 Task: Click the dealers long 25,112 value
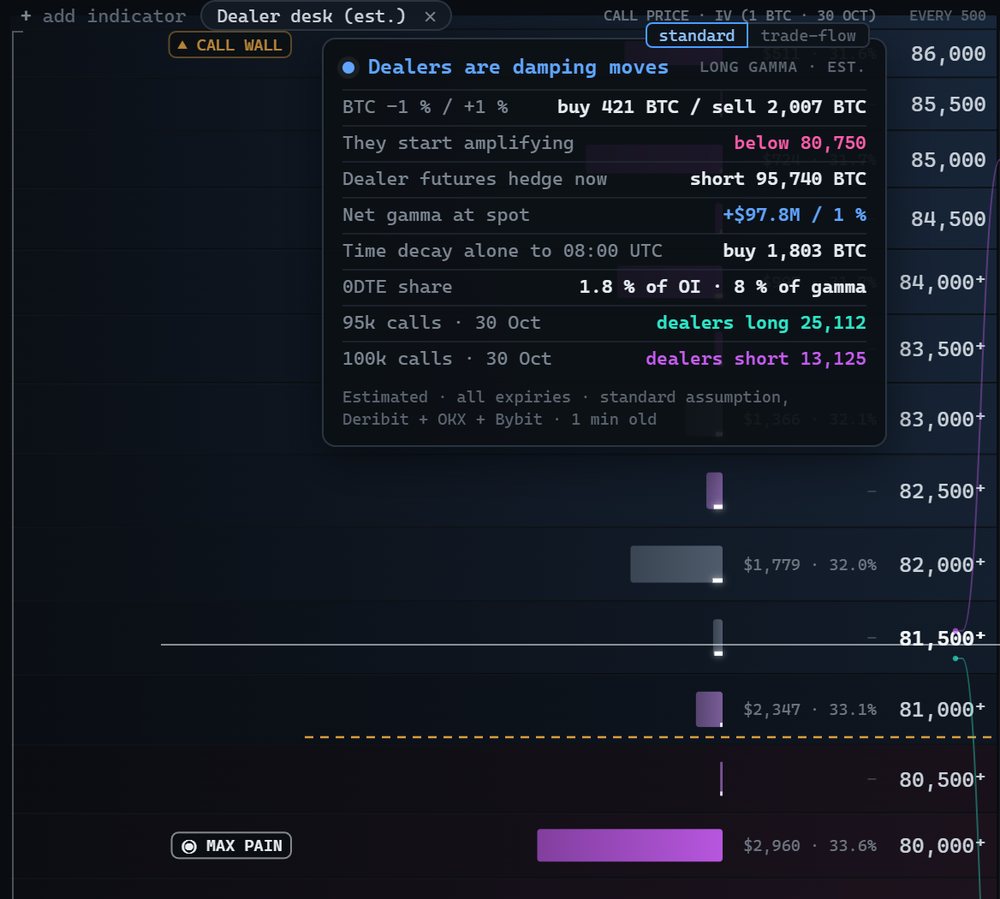click(x=761, y=323)
